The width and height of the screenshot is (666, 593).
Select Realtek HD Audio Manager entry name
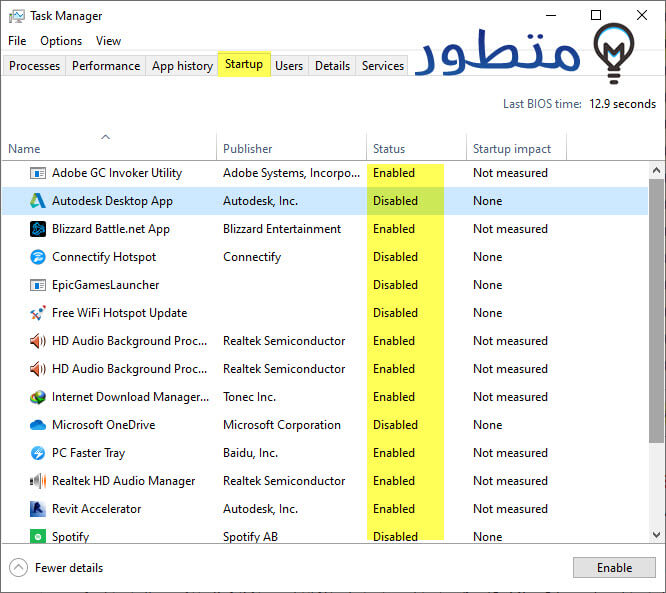coord(124,481)
